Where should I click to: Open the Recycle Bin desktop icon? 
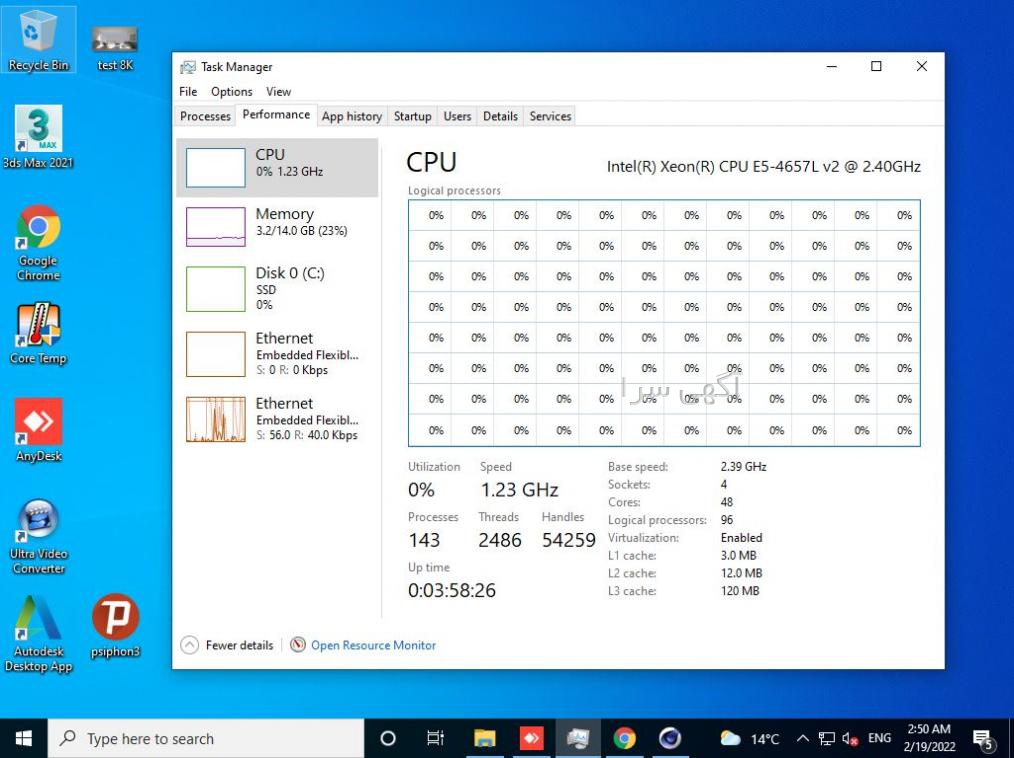38,39
